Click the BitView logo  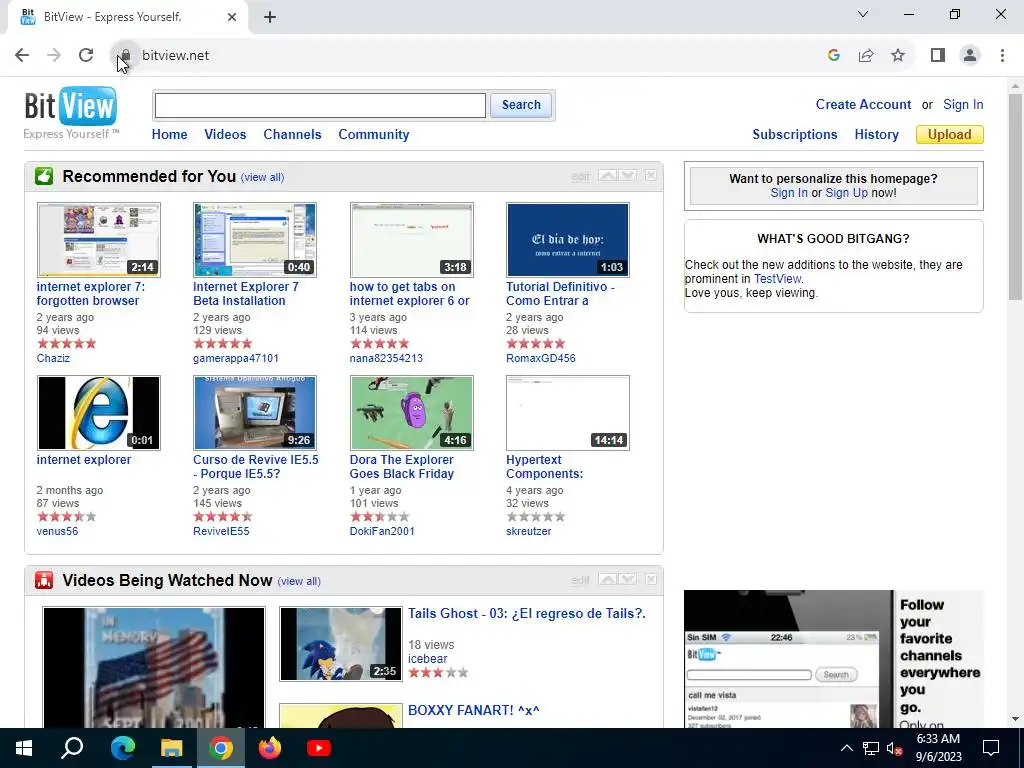pos(71,106)
